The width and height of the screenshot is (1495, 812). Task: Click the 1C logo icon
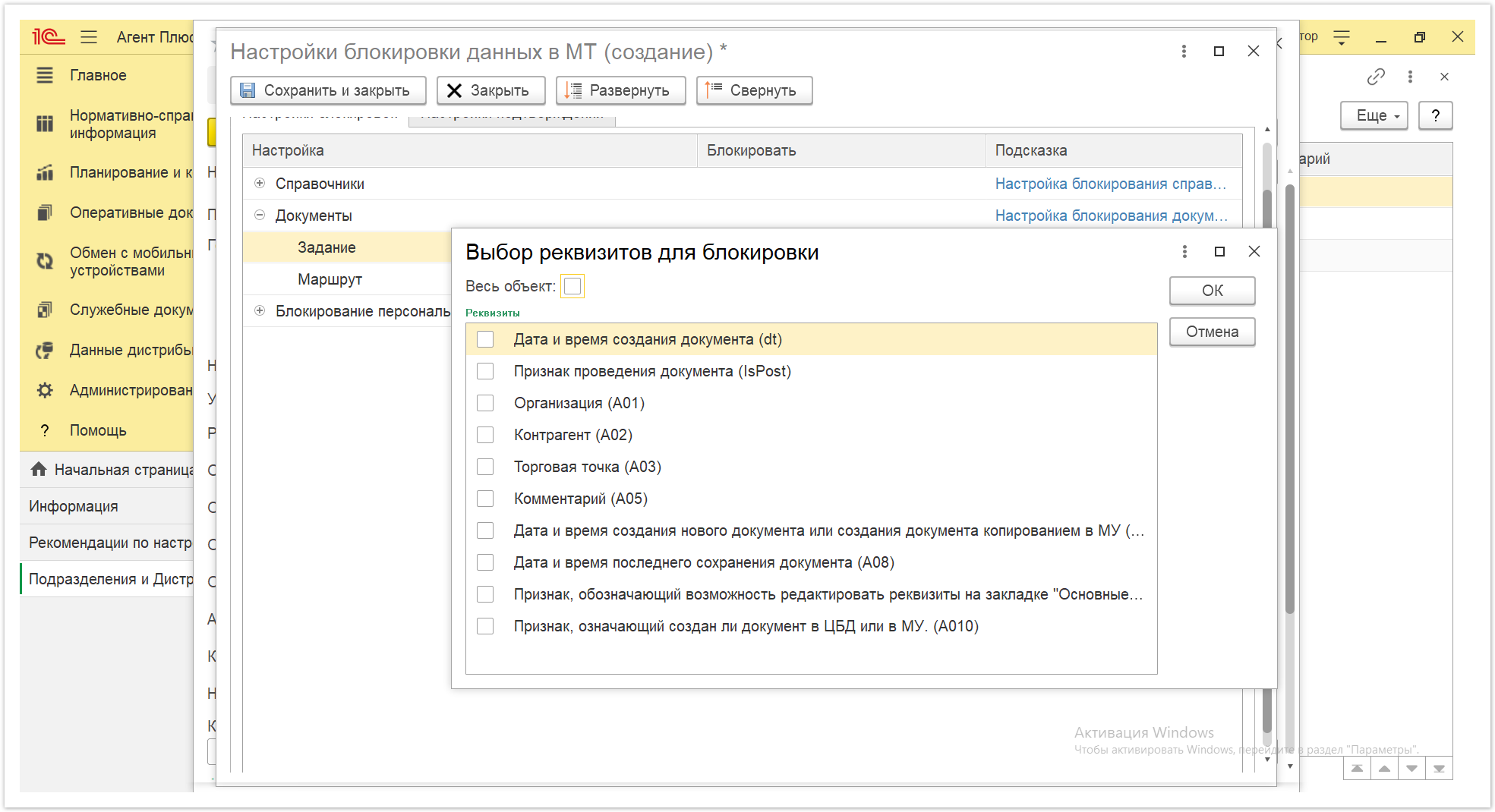(48, 36)
